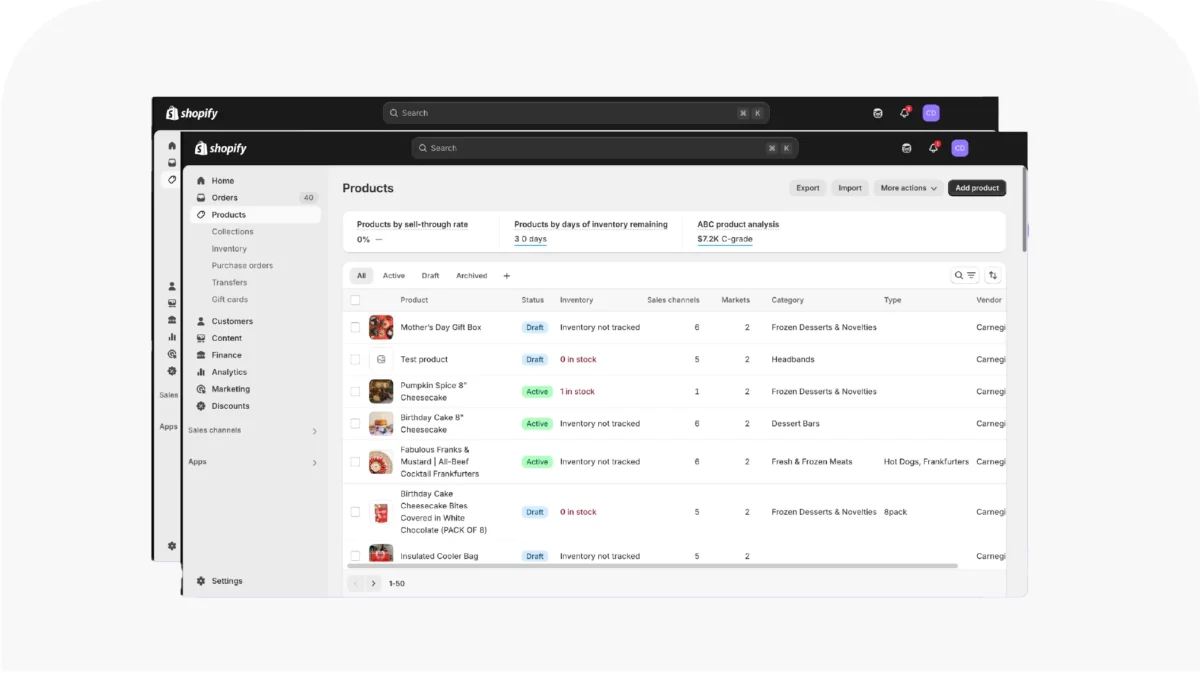The image size is (1200, 673).
Task: Click the analytics icon in back window sidebar
Action: pos(172,337)
